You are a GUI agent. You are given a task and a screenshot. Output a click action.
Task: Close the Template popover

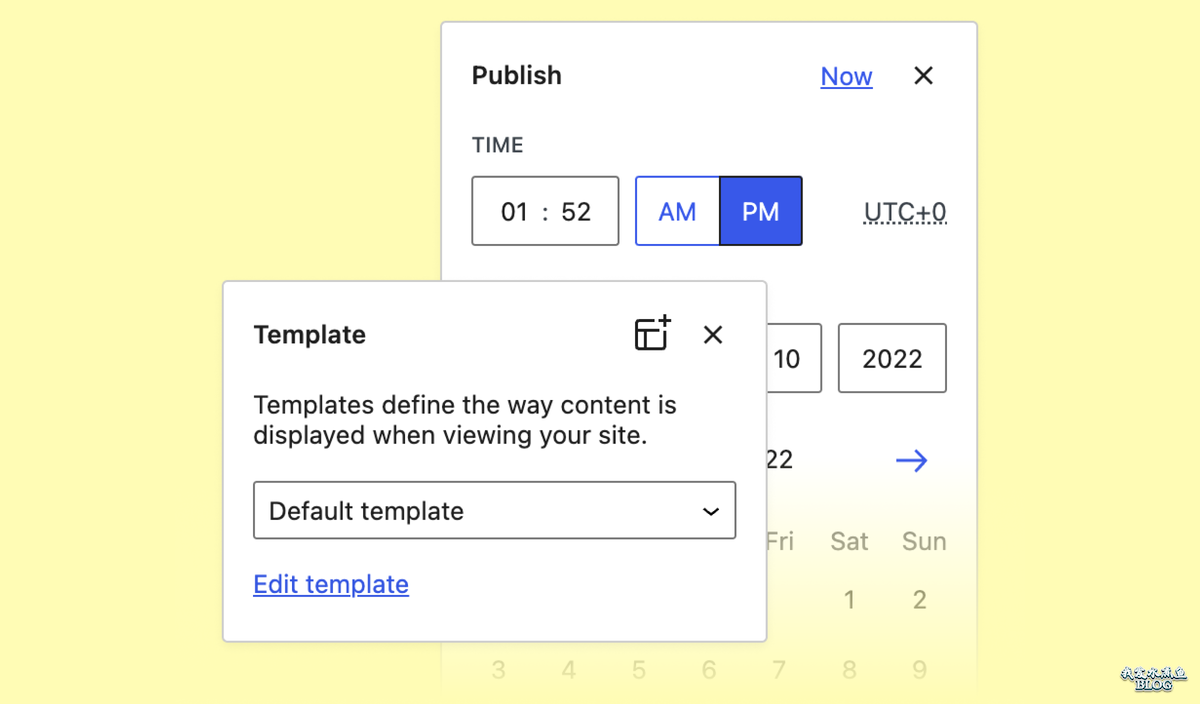tap(713, 334)
